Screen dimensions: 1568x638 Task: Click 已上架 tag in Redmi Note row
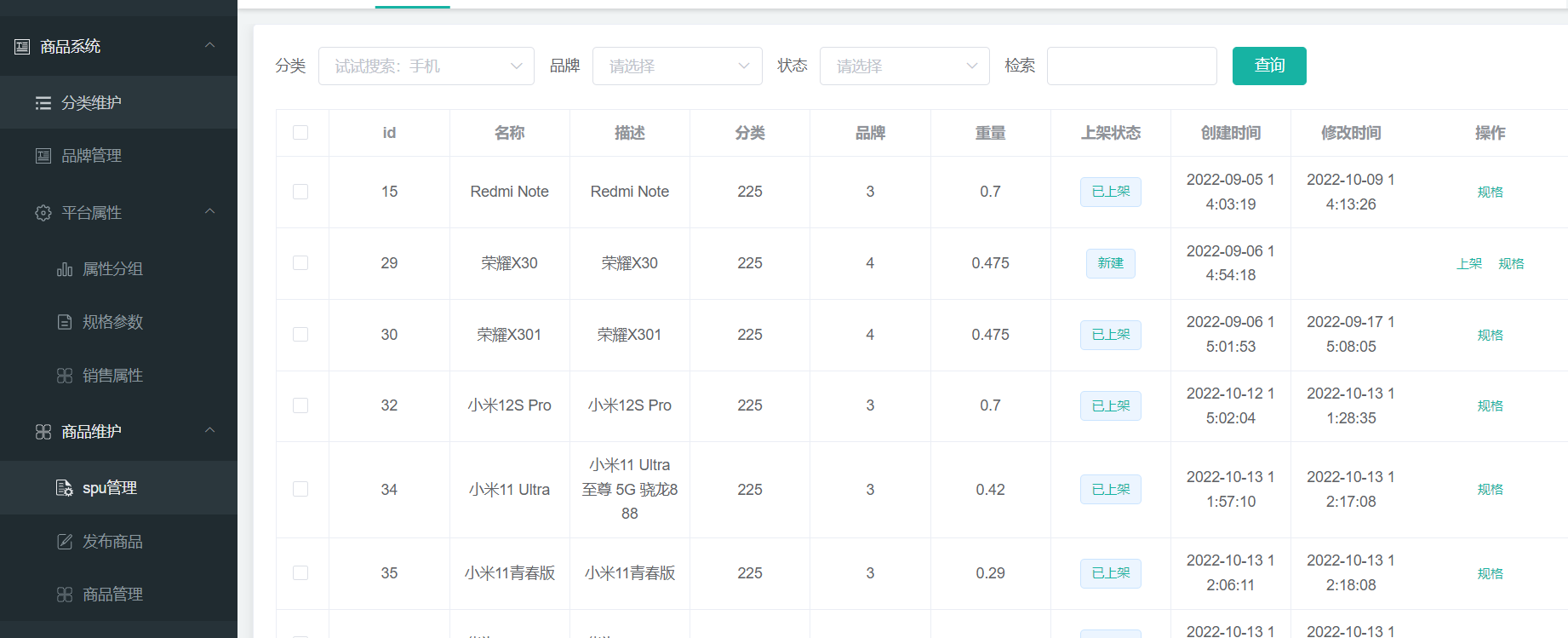tap(1111, 192)
